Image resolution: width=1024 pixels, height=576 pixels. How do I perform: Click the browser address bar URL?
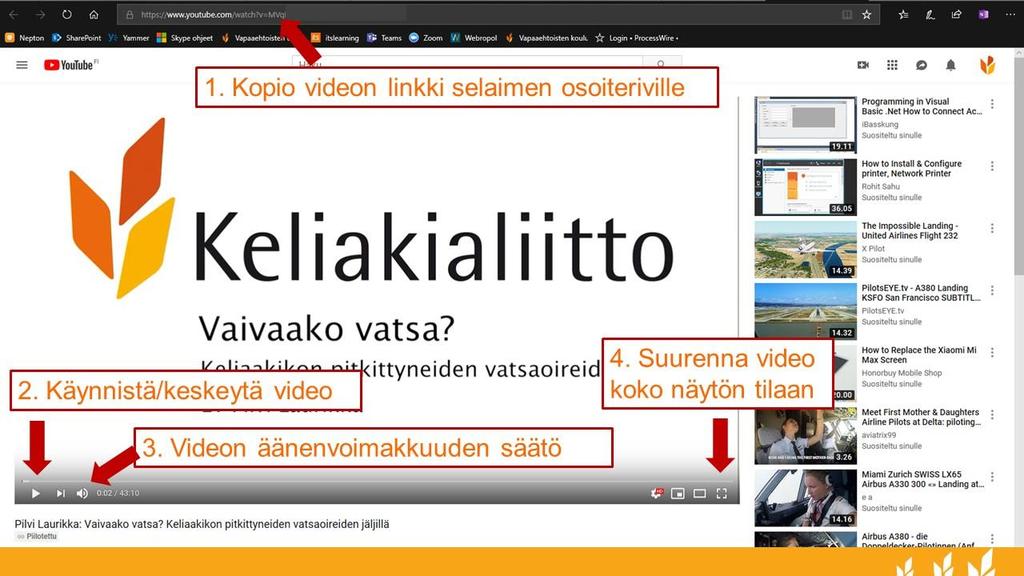214,14
